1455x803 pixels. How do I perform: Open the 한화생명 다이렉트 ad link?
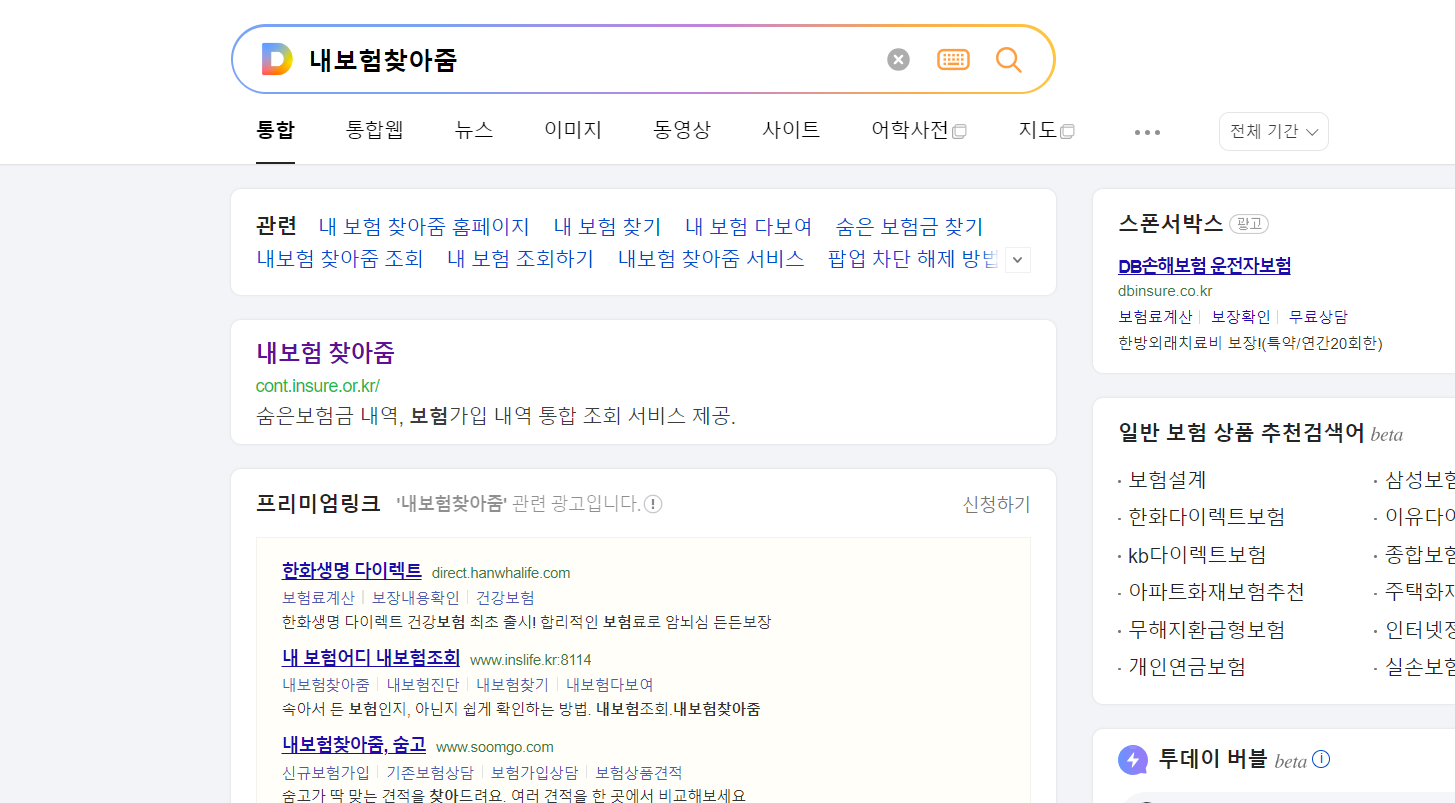point(352,571)
